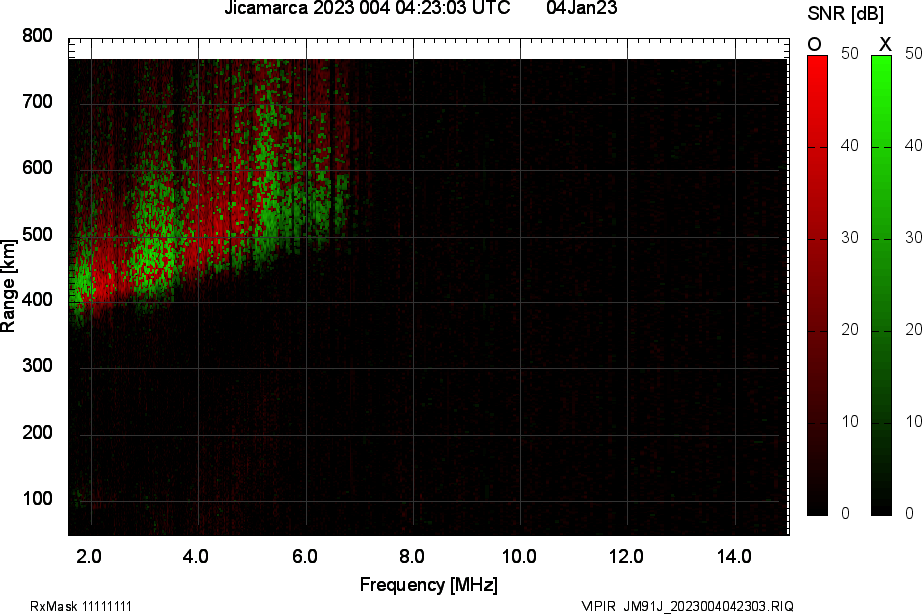922x614 pixels.
Task: Click the 800 range tick label
Action: (x=37, y=37)
